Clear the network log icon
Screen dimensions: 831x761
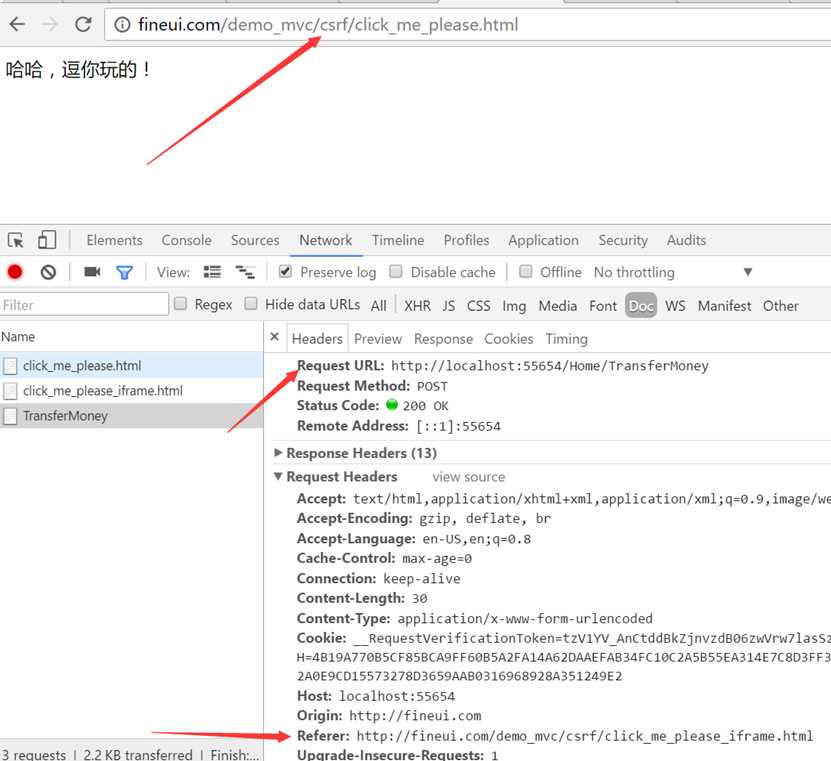(48, 272)
